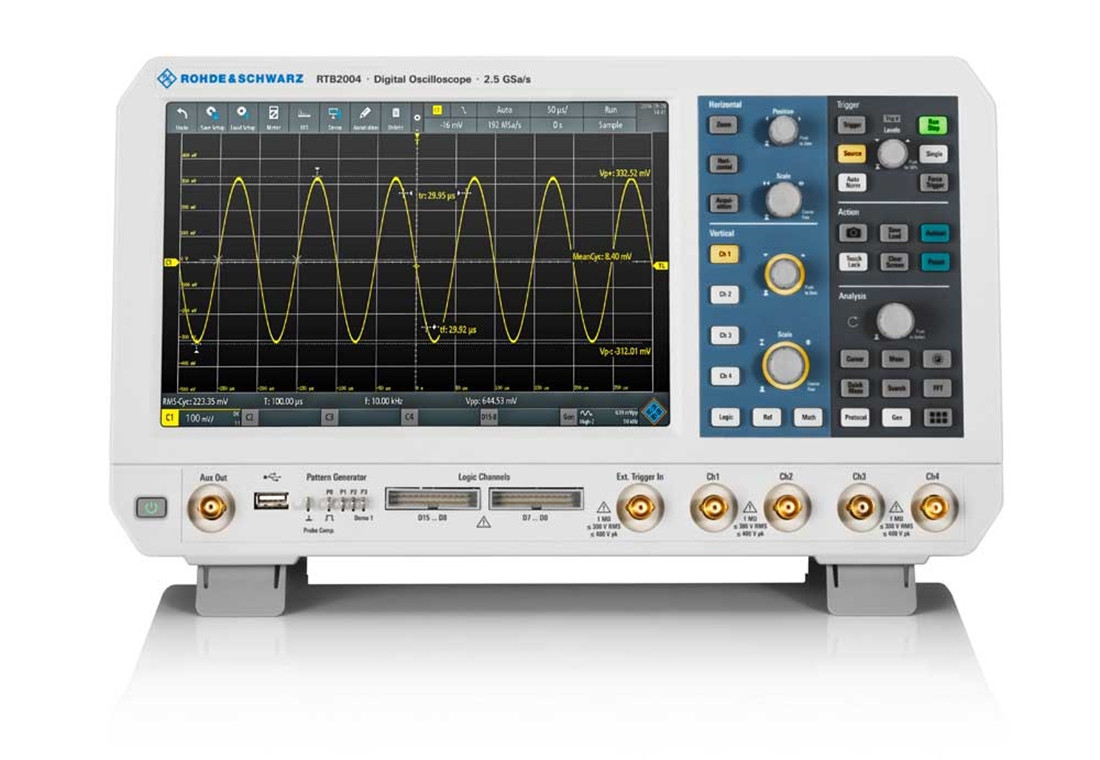Tap the Save Setup toolbar icon
The width and height of the screenshot is (1100, 760).
pos(212,117)
